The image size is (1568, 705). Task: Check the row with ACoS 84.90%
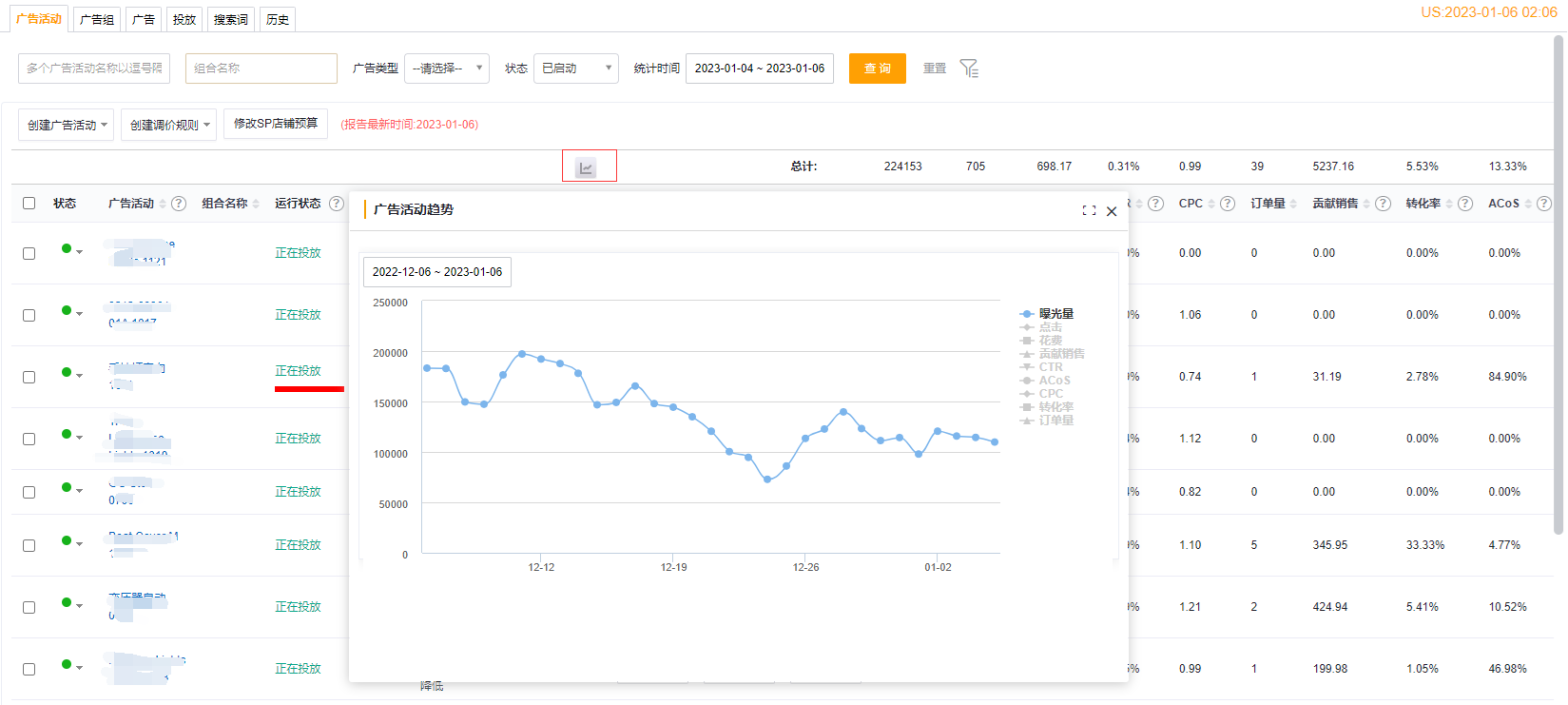click(x=29, y=377)
